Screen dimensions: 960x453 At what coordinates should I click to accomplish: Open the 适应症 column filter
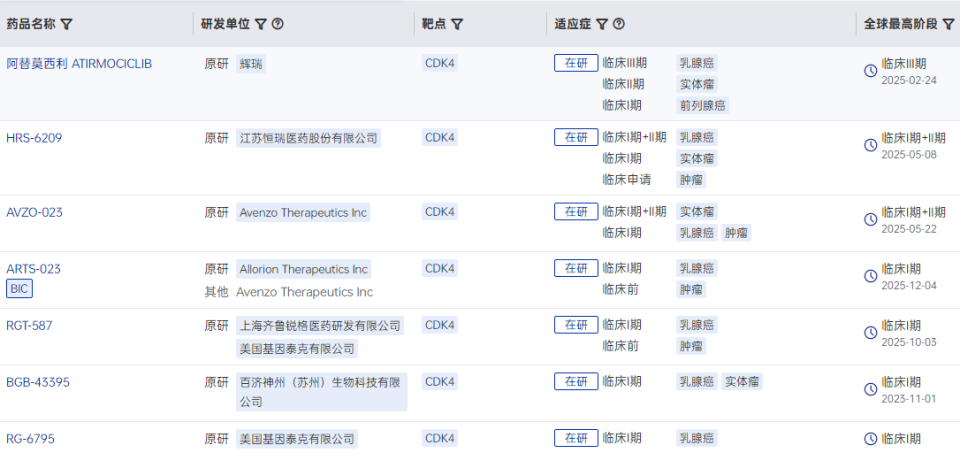(602, 24)
